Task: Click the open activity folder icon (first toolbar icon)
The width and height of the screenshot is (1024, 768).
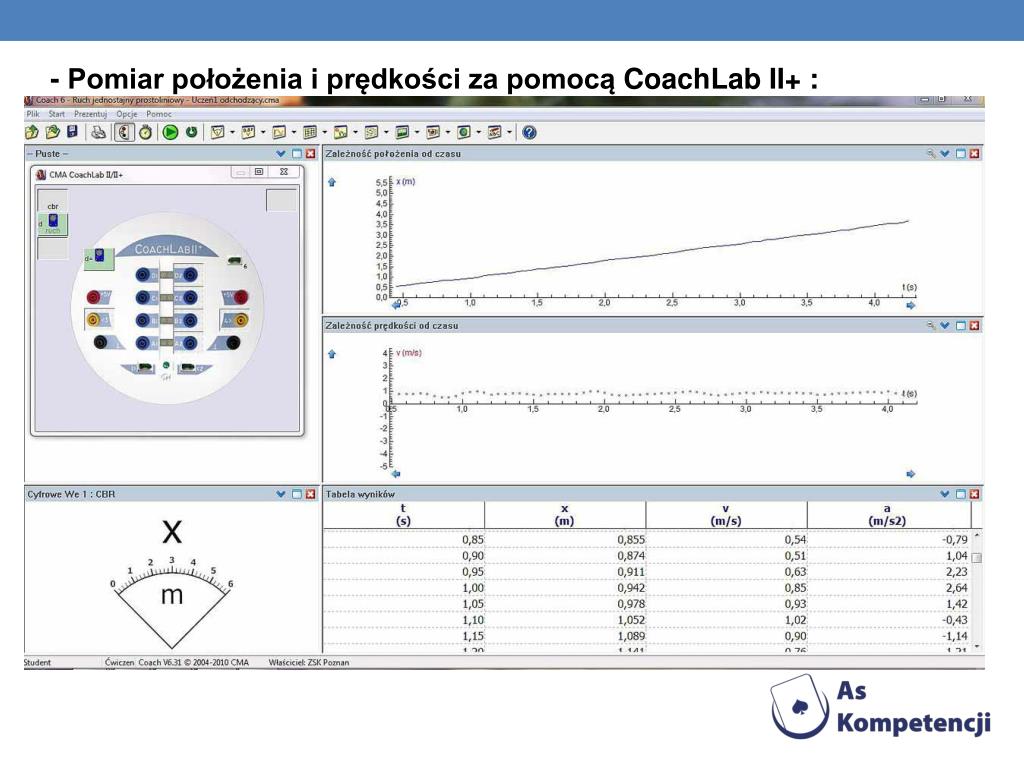Action: (x=32, y=133)
